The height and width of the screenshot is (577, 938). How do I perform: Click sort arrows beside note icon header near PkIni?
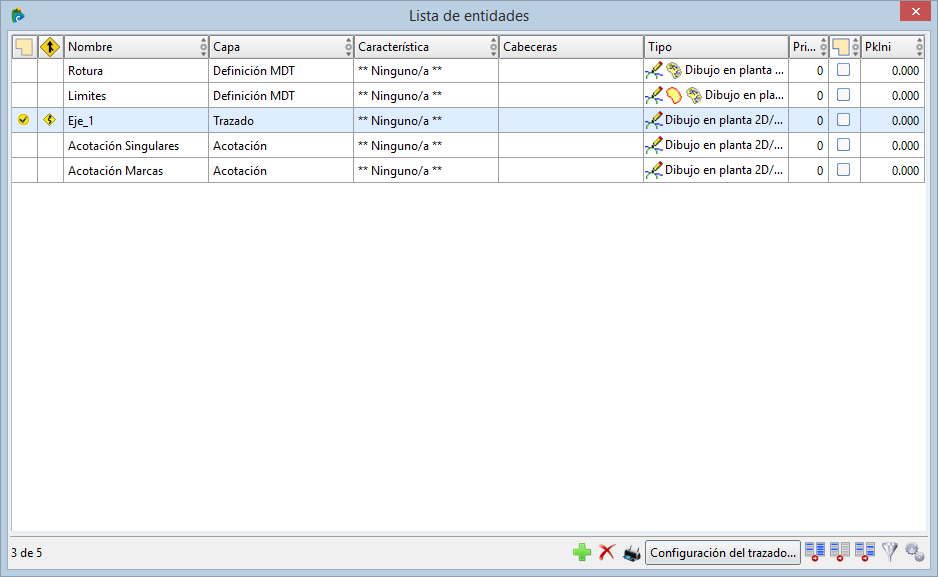[x=855, y=47]
